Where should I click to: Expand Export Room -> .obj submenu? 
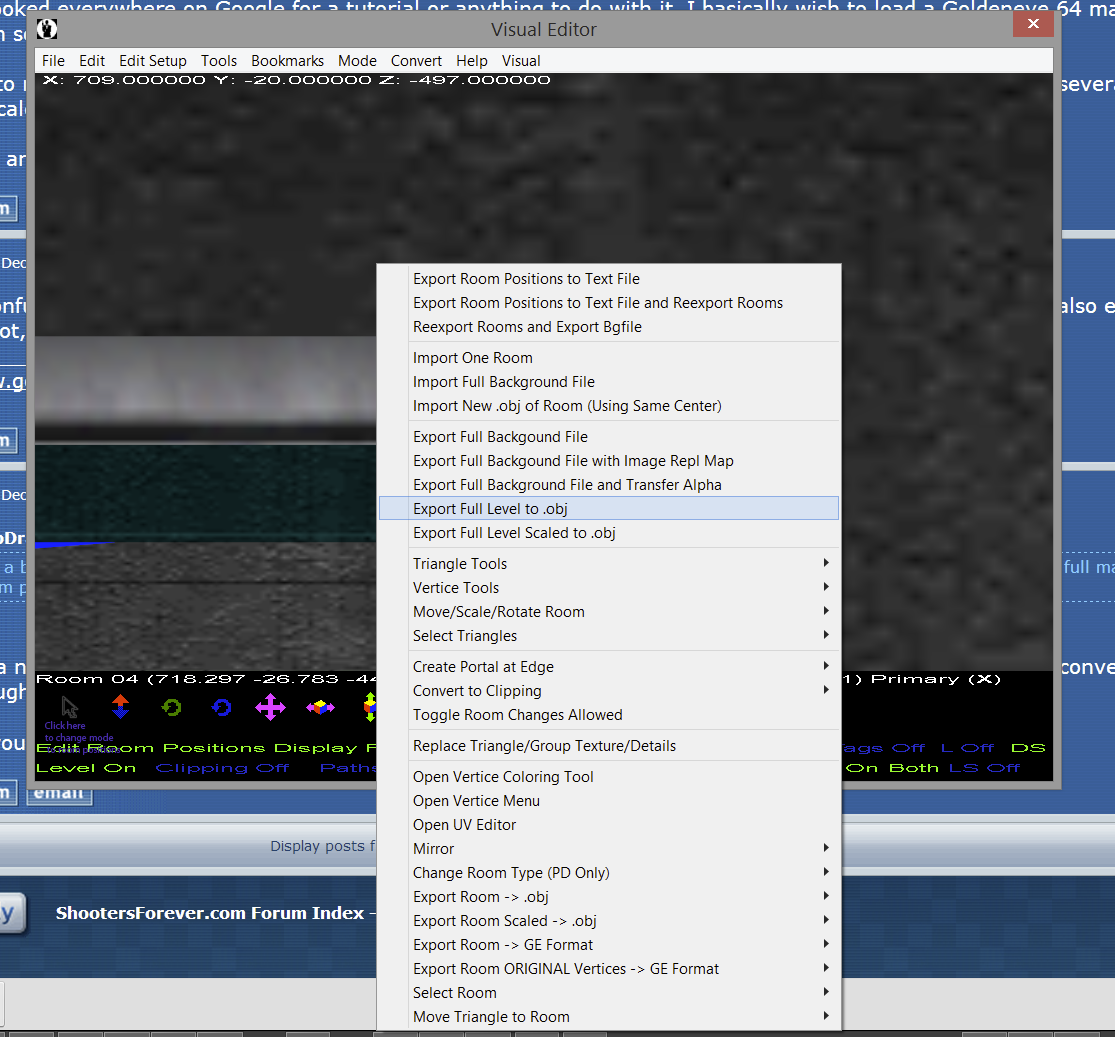pos(609,898)
